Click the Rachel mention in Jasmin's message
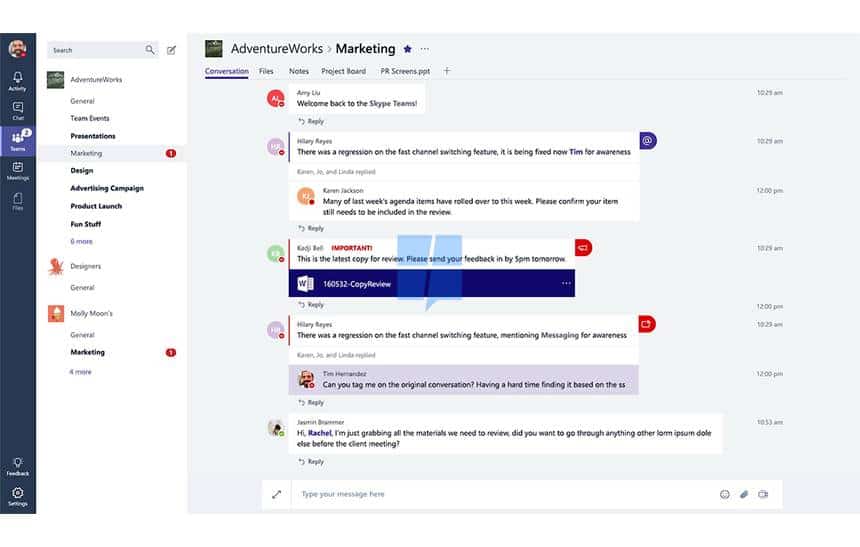This screenshot has height=547, width=860. tap(320, 433)
